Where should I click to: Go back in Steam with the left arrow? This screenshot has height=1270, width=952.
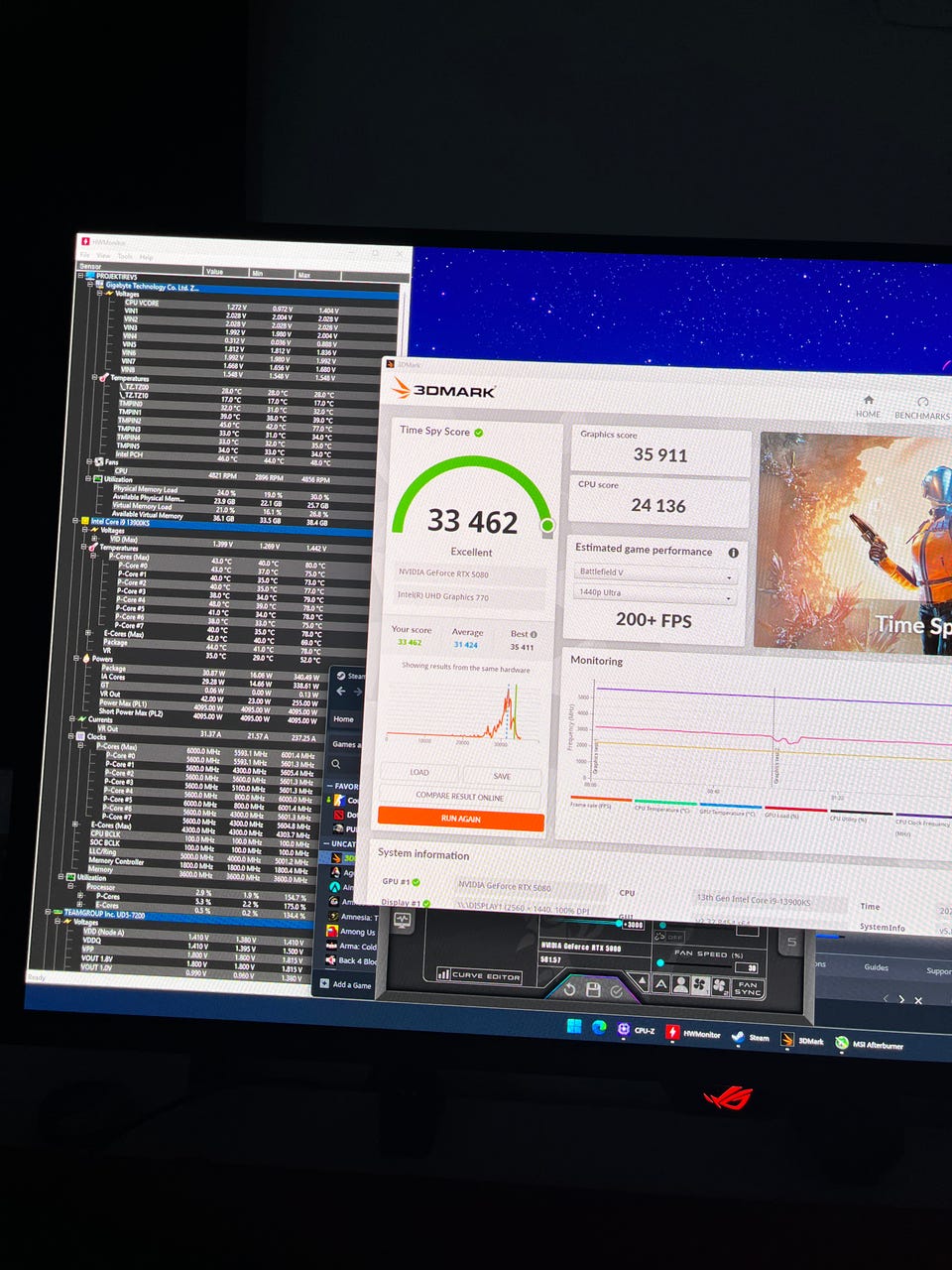(x=341, y=692)
